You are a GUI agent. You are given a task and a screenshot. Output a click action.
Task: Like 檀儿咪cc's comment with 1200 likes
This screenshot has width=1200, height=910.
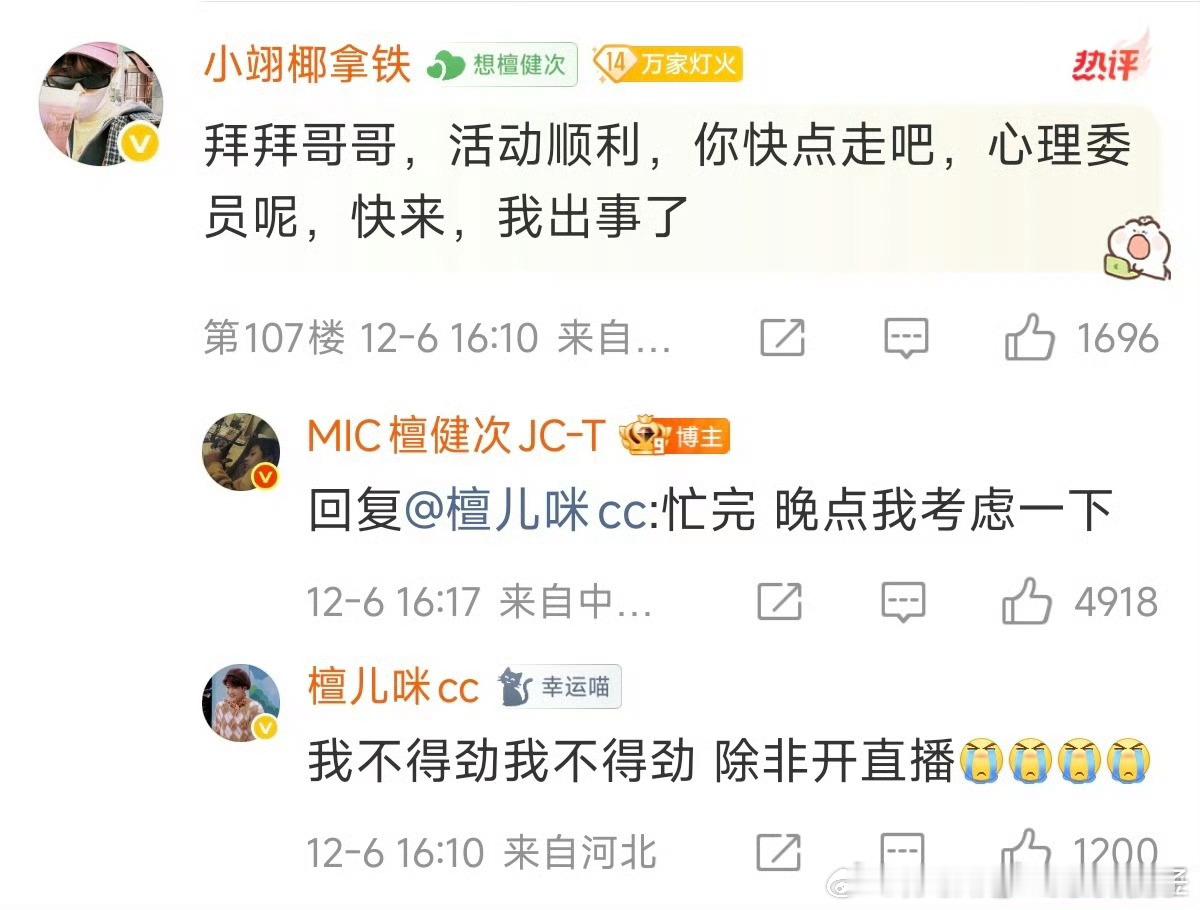pos(1027,853)
